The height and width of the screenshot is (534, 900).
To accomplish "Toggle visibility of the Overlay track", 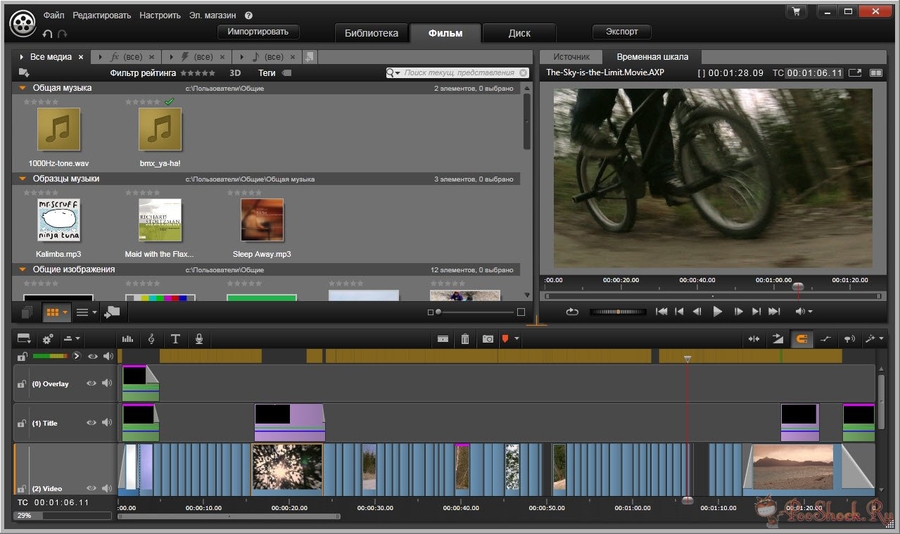I will coord(92,383).
